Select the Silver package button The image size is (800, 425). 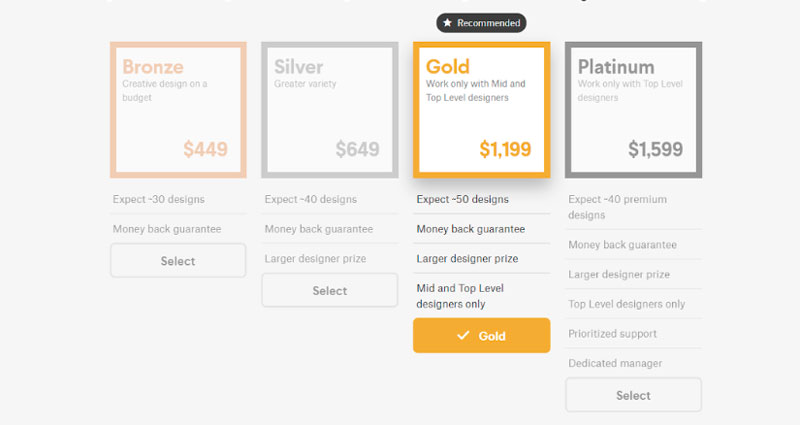point(330,290)
